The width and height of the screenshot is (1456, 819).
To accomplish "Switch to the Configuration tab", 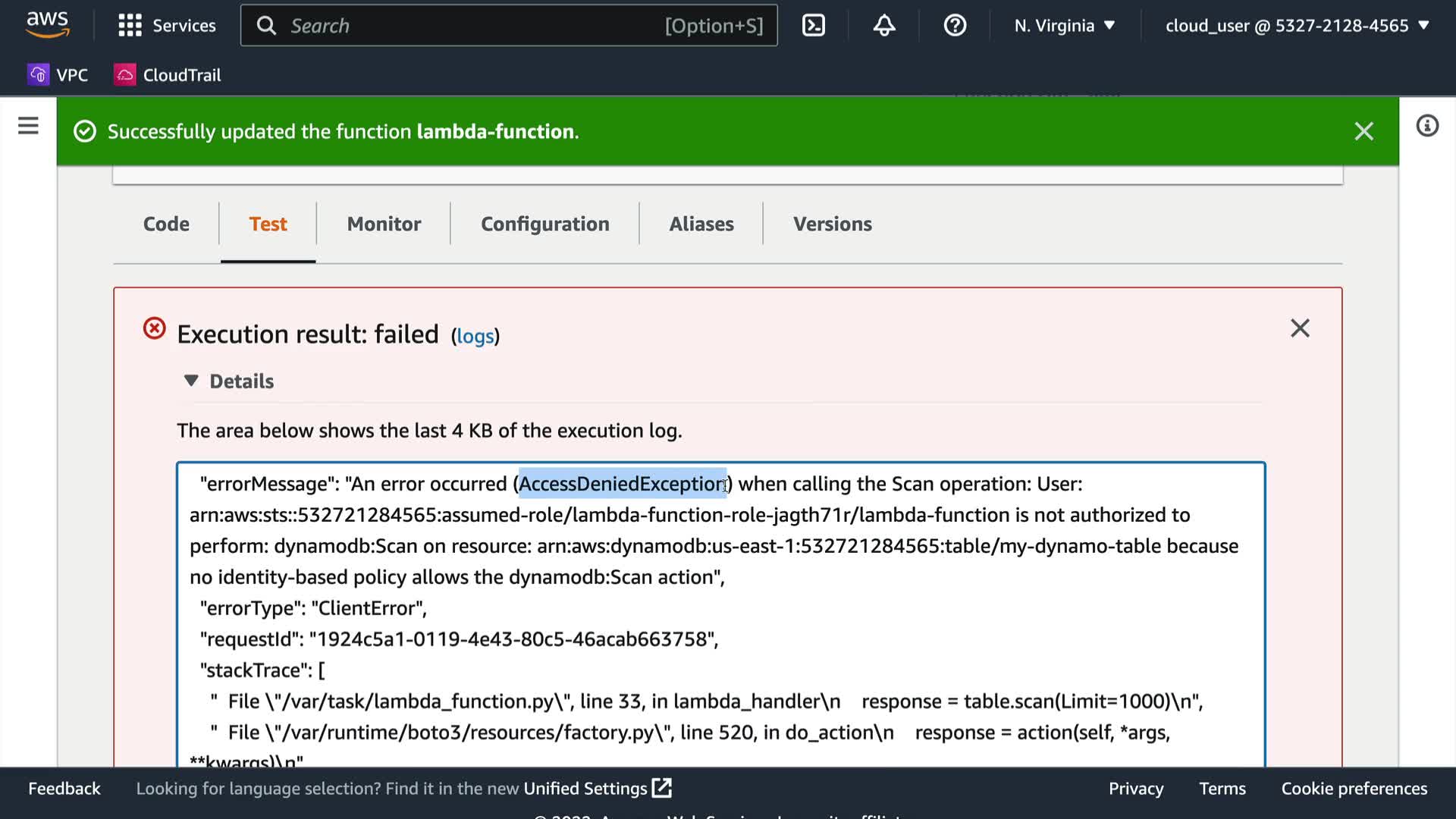I will [x=544, y=224].
